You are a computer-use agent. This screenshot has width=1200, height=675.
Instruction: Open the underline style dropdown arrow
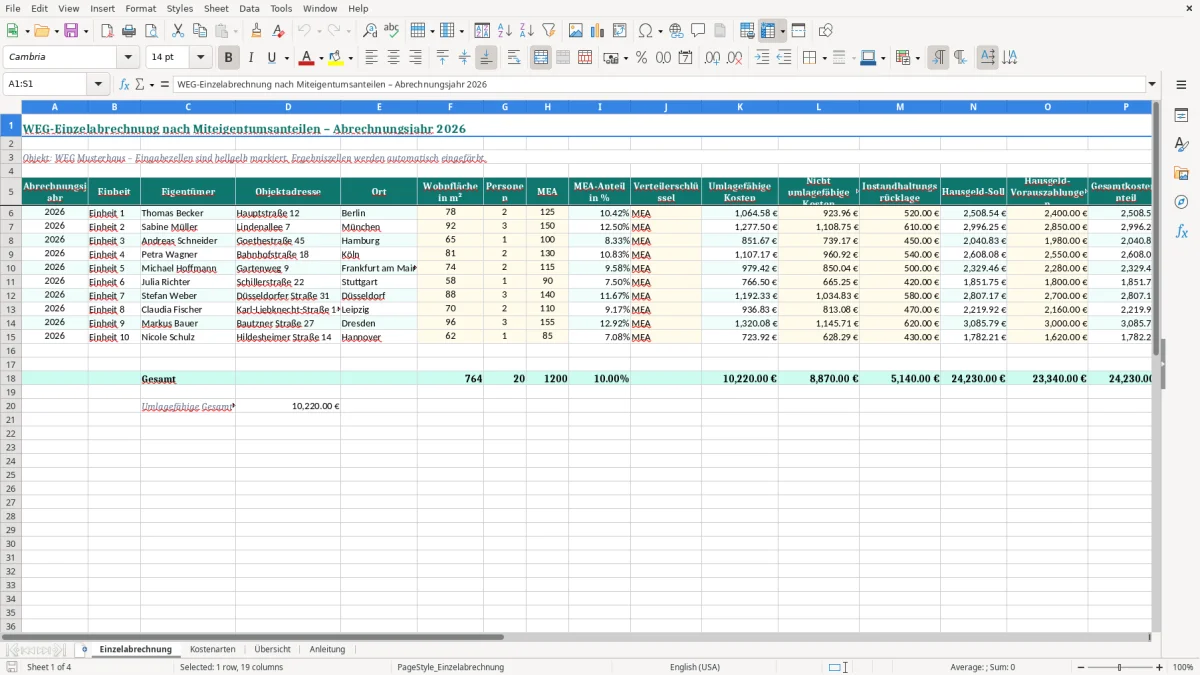click(x=286, y=58)
